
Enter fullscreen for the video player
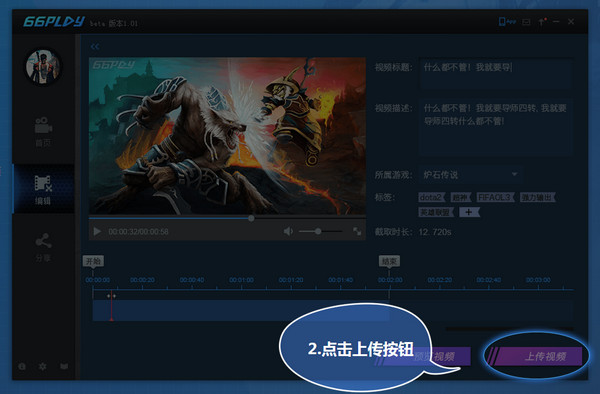click(357, 231)
